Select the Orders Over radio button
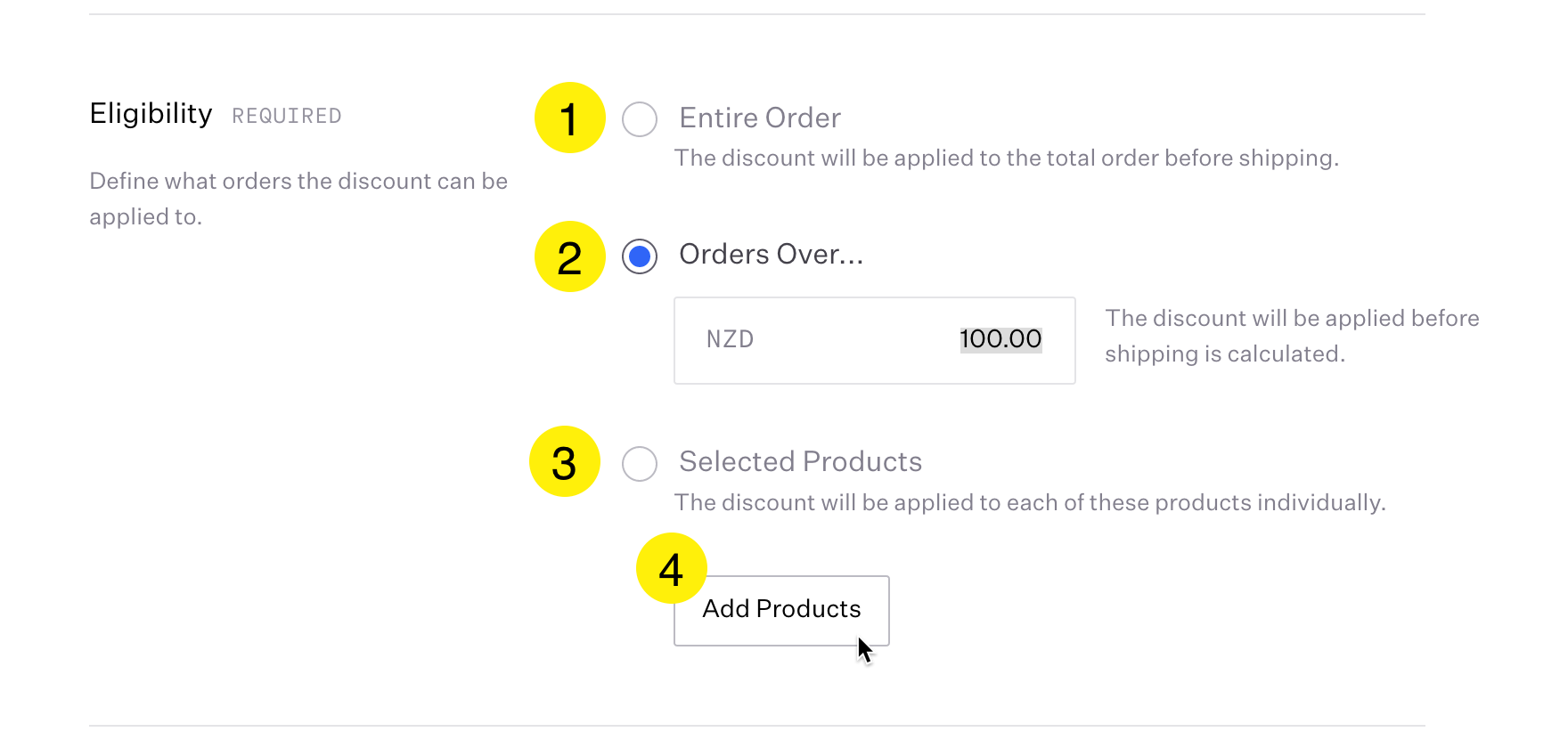Image resolution: width=1568 pixels, height=748 pixels. (640, 256)
